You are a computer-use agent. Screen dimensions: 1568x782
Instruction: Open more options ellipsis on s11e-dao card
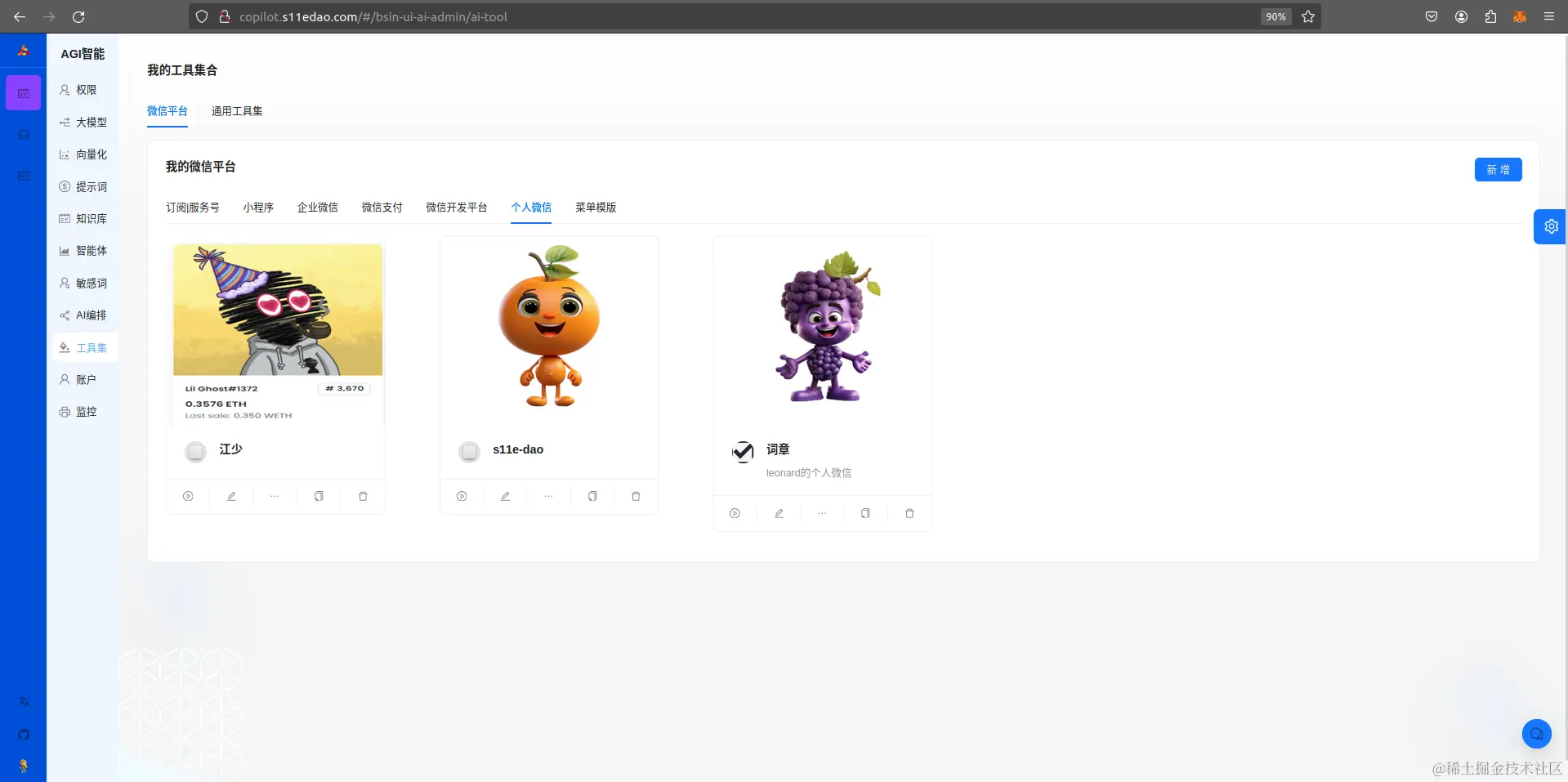pos(549,496)
